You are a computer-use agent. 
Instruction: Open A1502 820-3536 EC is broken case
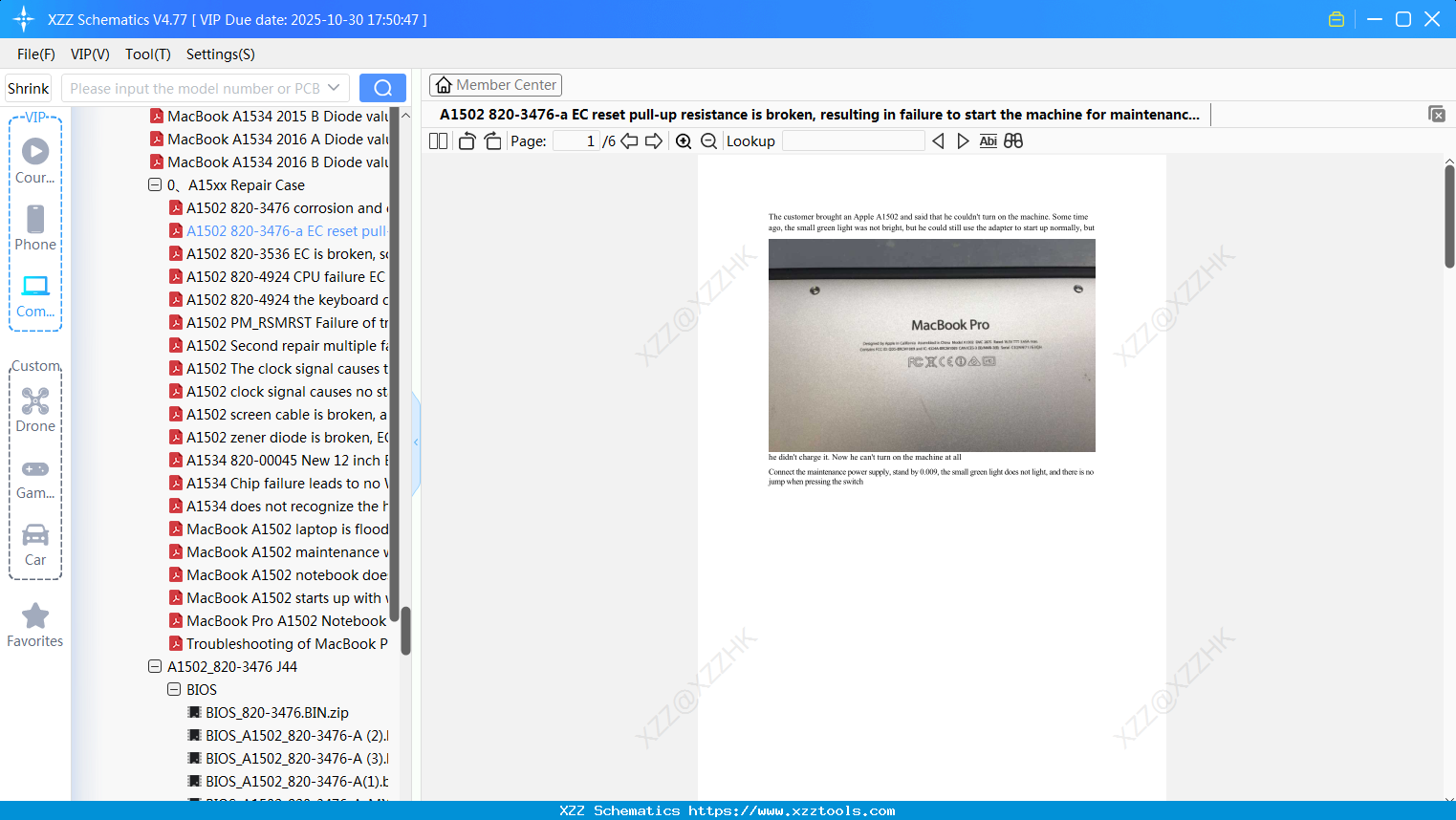(278, 254)
